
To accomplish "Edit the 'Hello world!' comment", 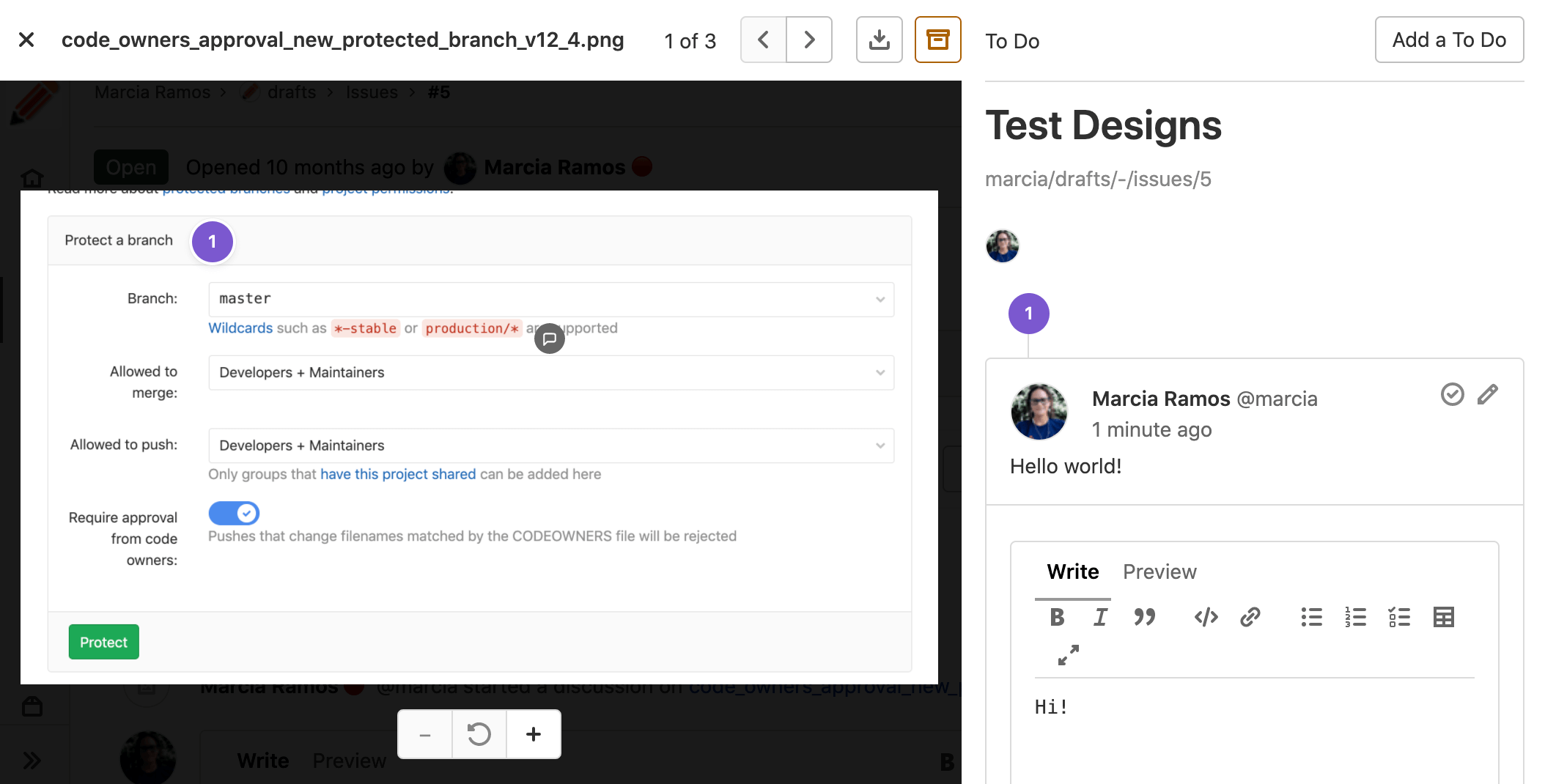I will click(1487, 394).
